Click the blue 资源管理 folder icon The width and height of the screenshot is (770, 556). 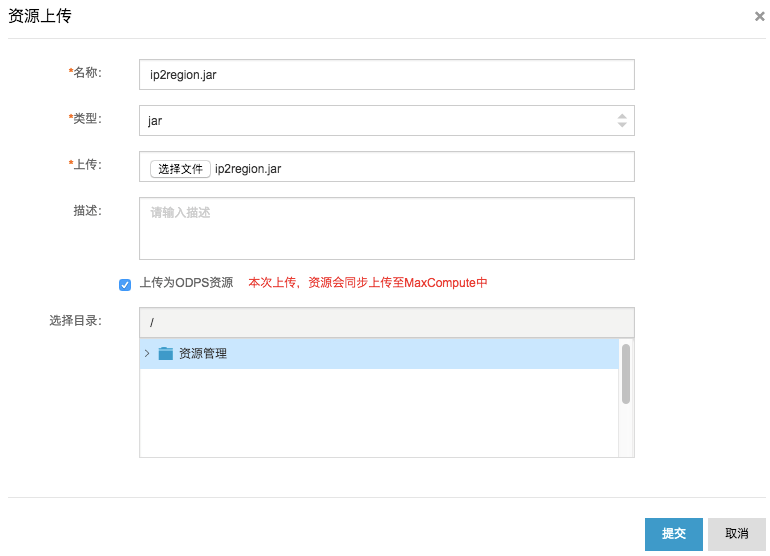(166, 353)
